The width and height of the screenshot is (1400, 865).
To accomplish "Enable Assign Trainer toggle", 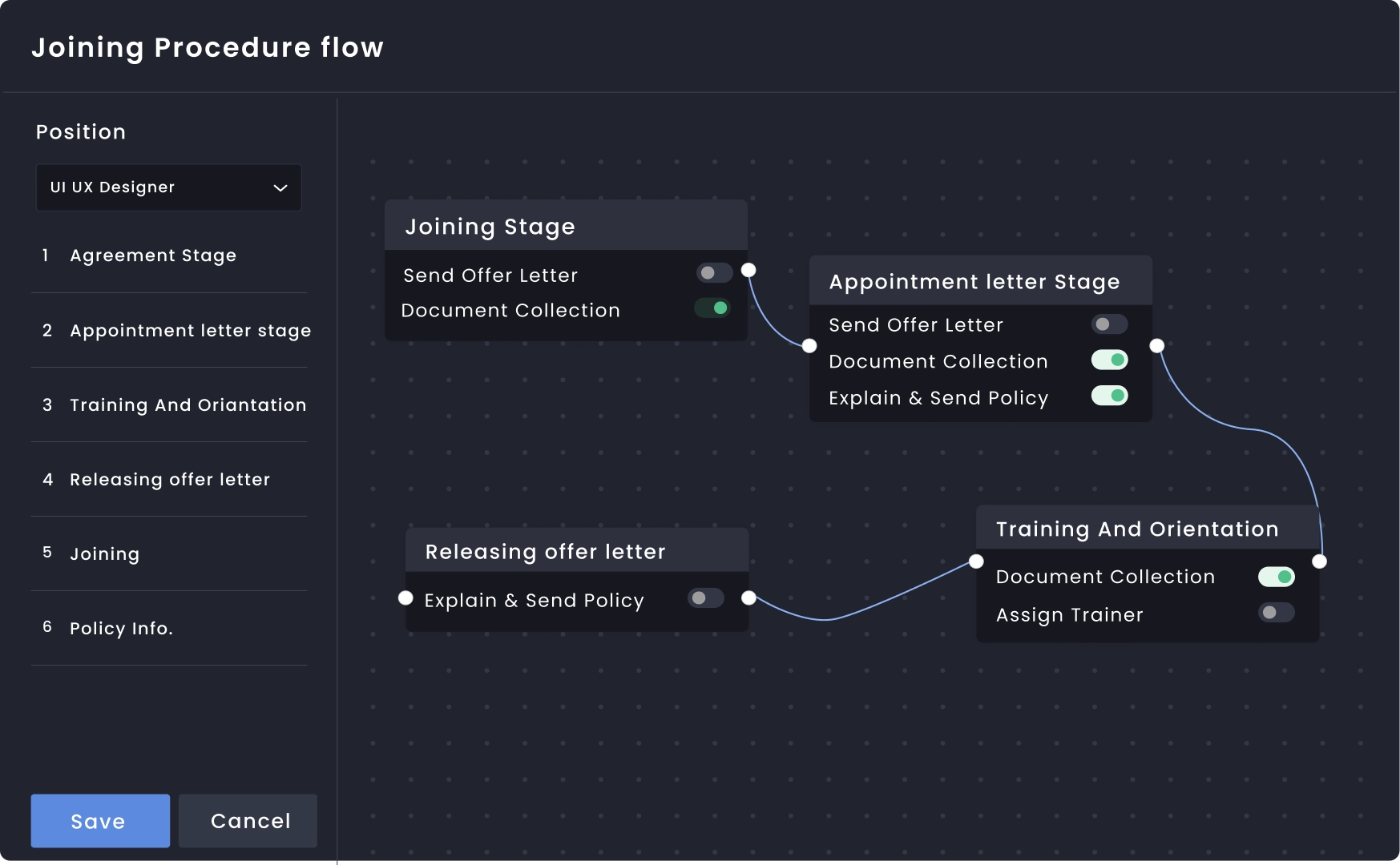I will coord(1276,613).
